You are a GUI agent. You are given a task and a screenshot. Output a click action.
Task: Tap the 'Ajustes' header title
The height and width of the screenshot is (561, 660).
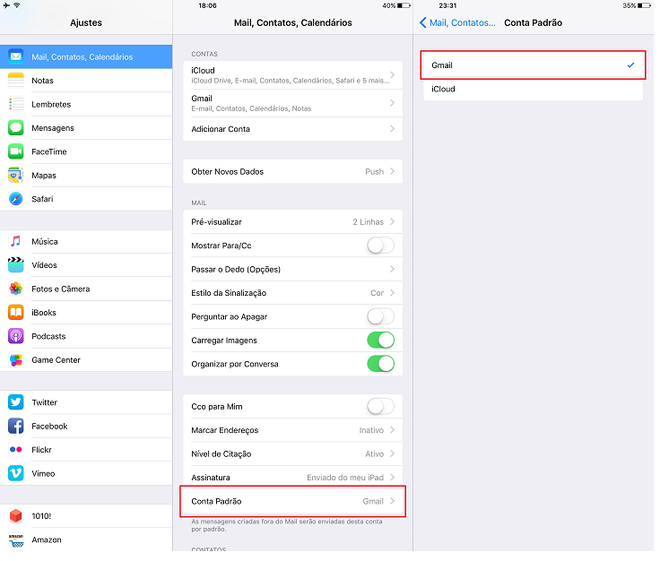point(86,23)
